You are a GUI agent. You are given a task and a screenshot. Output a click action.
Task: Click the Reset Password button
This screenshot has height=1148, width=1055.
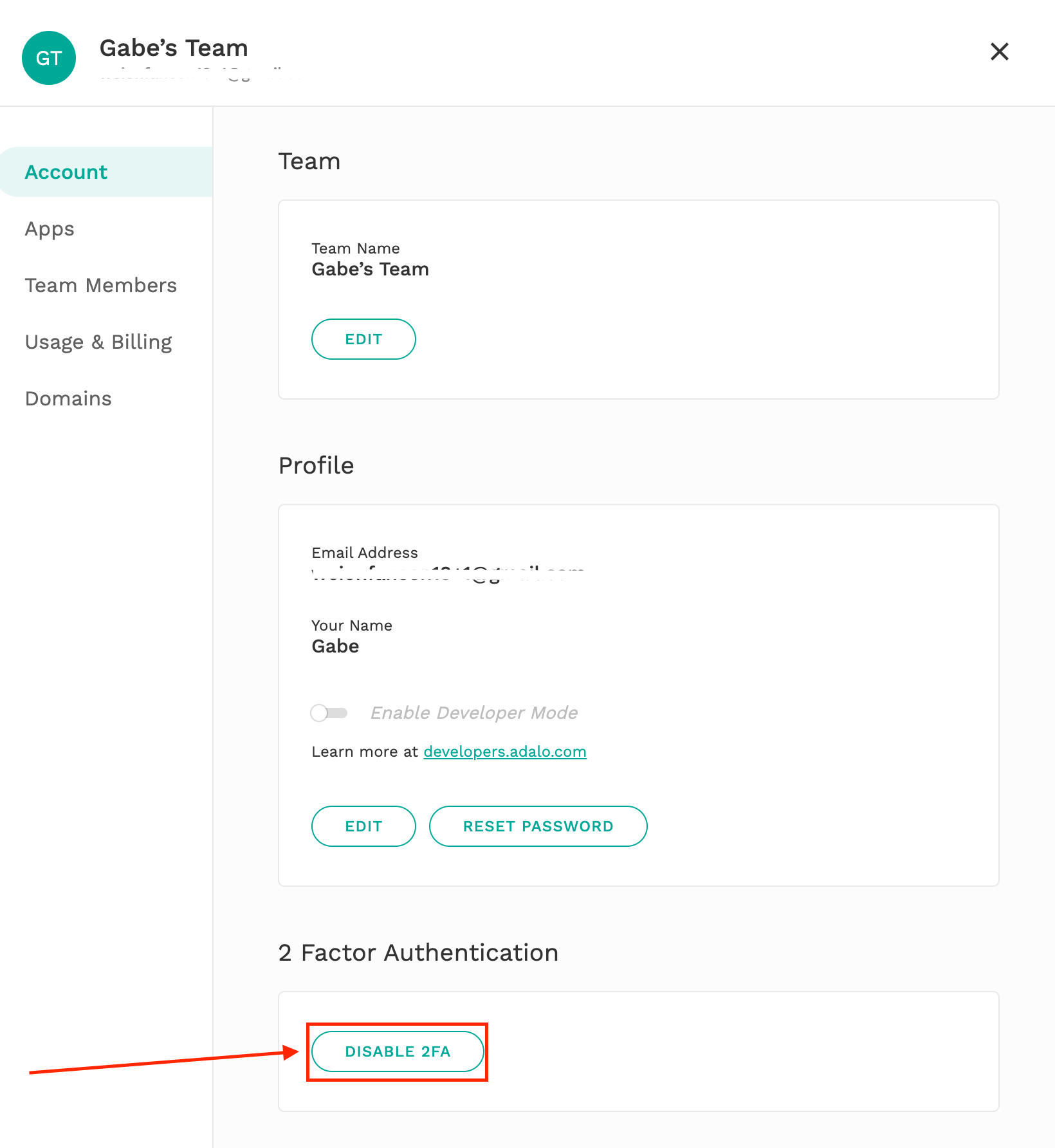(538, 826)
